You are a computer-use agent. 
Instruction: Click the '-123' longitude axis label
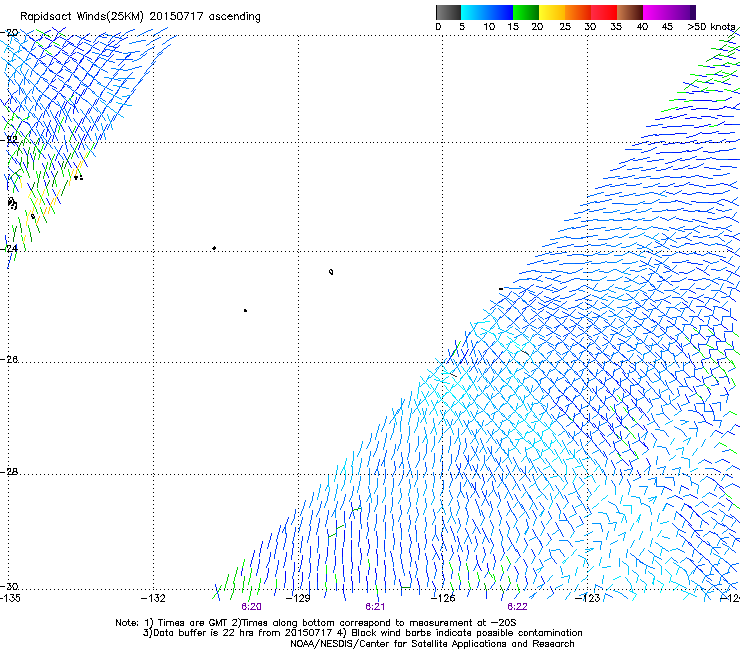point(587,598)
